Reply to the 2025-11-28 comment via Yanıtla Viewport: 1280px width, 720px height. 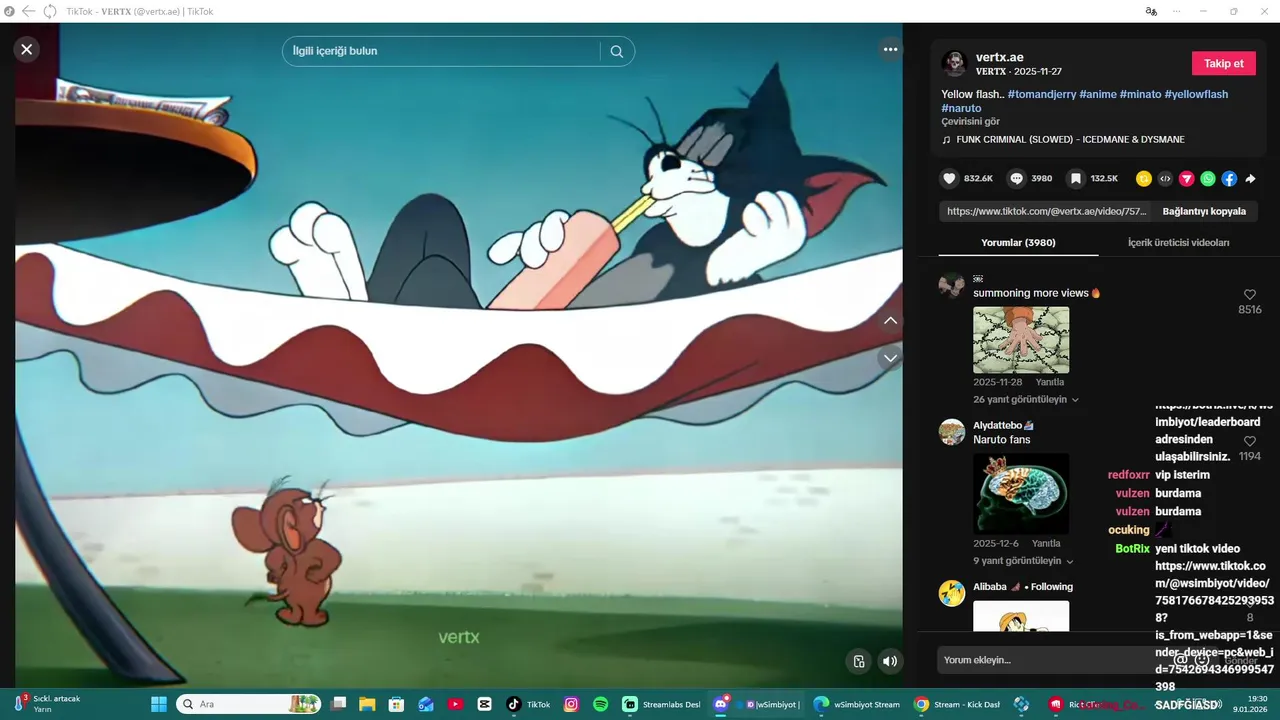click(x=1049, y=382)
